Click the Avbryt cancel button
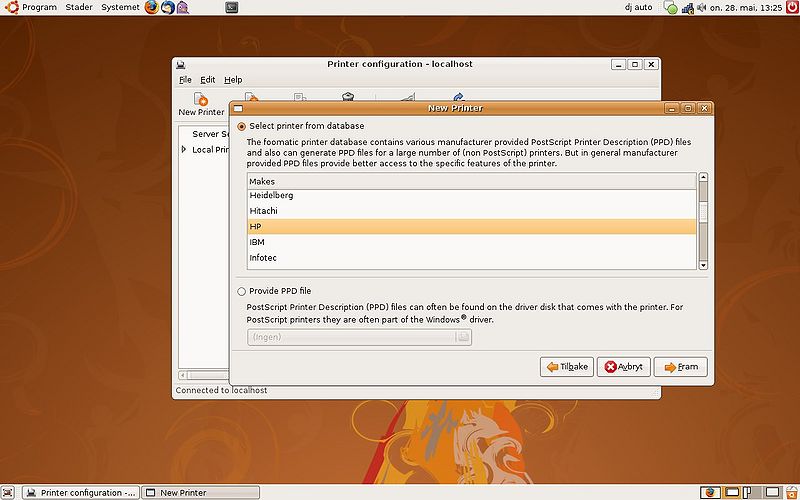 click(623, 367)
